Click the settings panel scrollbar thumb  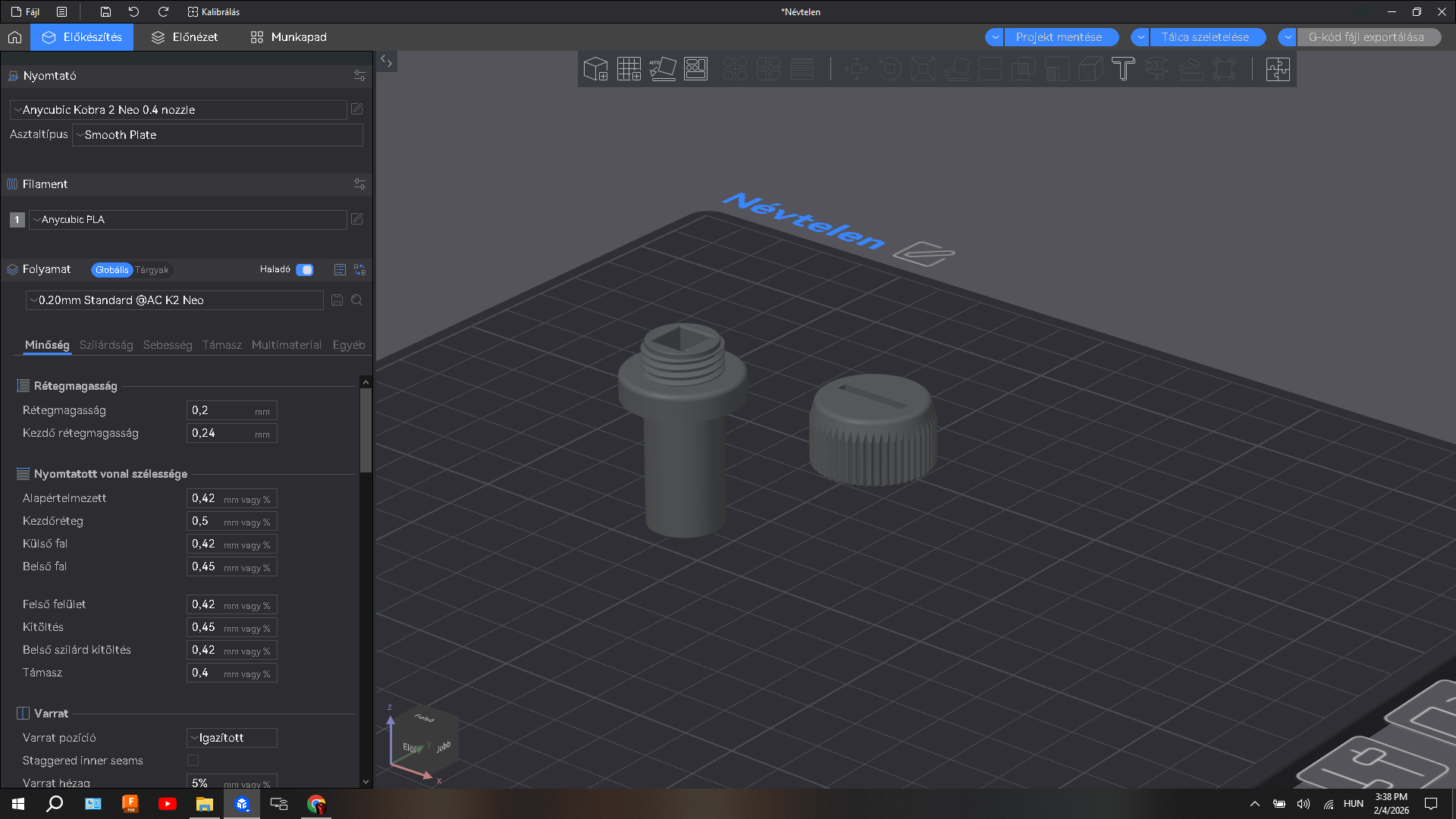(x=366, y=430)
